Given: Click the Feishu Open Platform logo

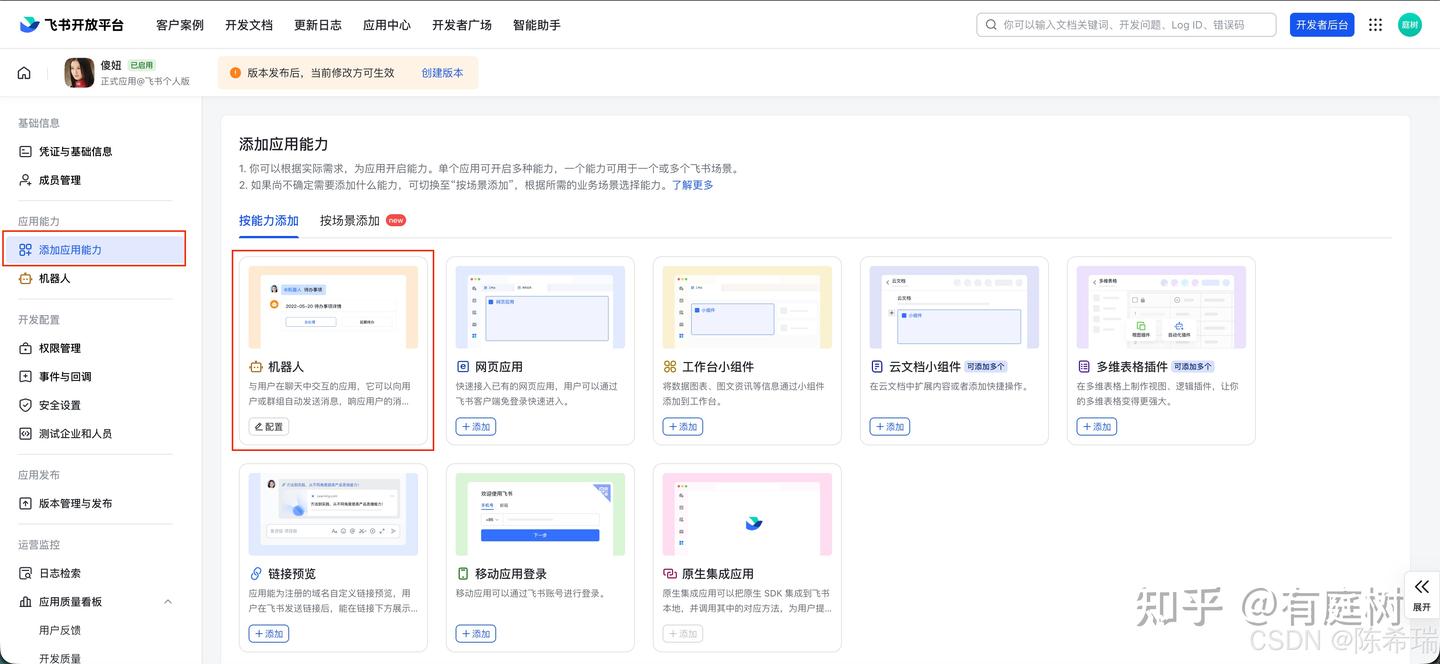Looking at the screenshot, I should click(71, 25).
